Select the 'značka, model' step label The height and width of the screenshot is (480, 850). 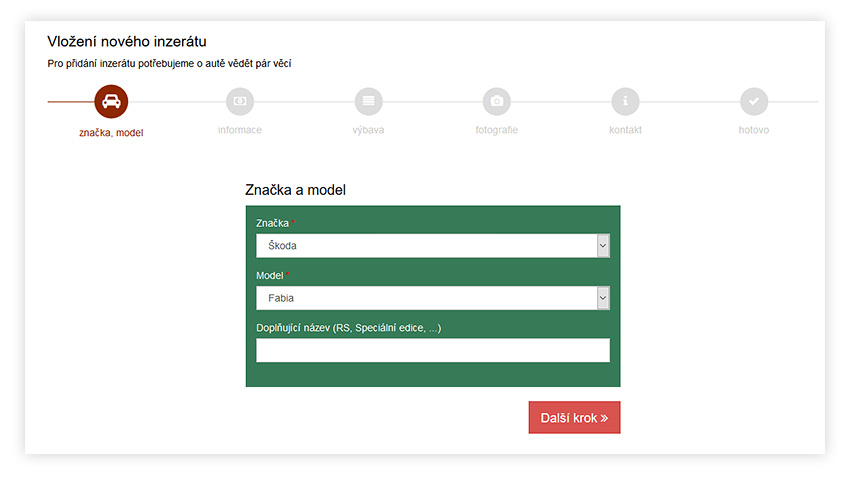[111, 132]
